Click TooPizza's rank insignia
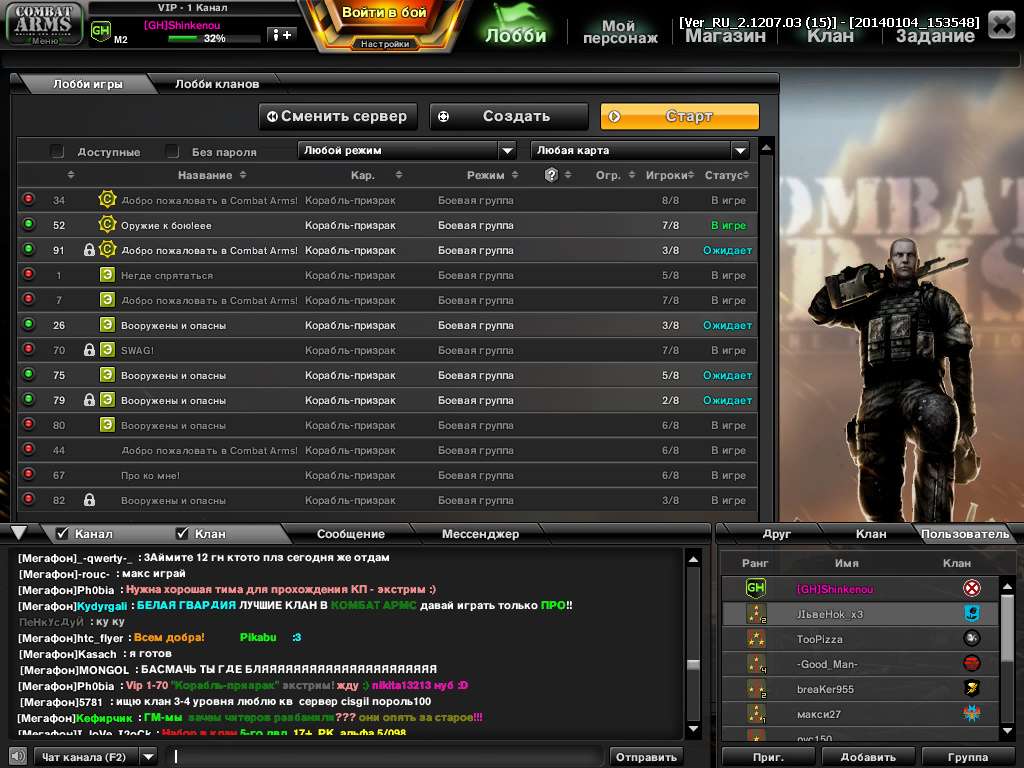Viewport: 1024px width, 768px height. pos(756,638)
